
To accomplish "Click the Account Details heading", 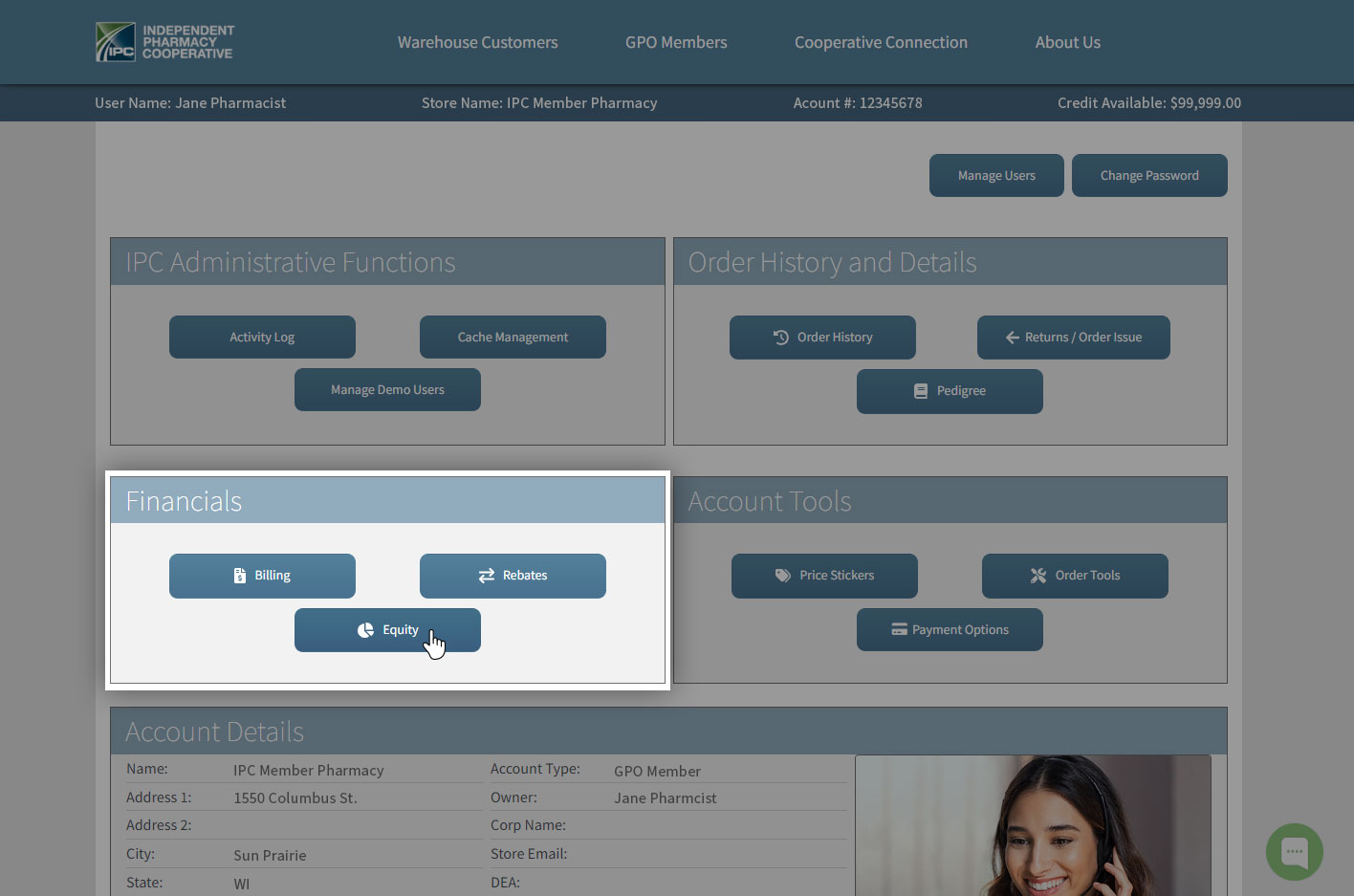I will 215,732.
